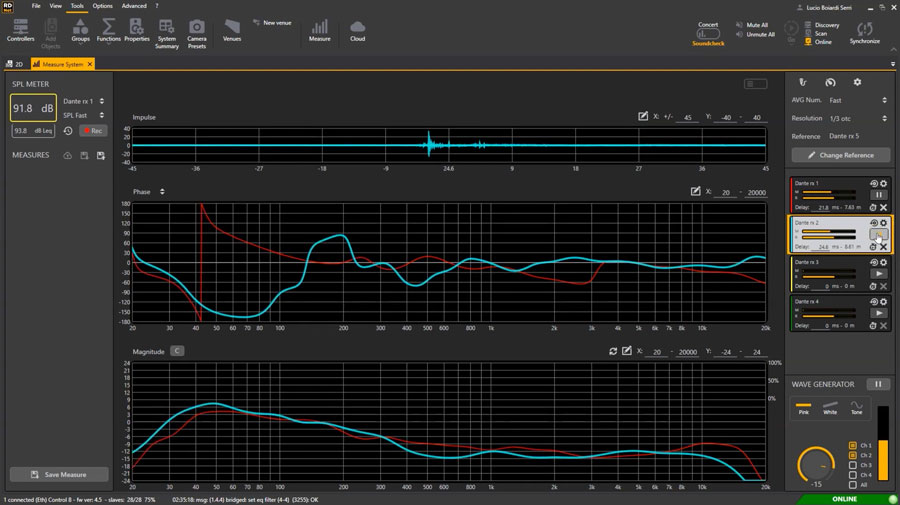The width and height of the screenshot is (900, 505).
Task: Toggle the Magnitude C coherence button
Action: (177, 351)
